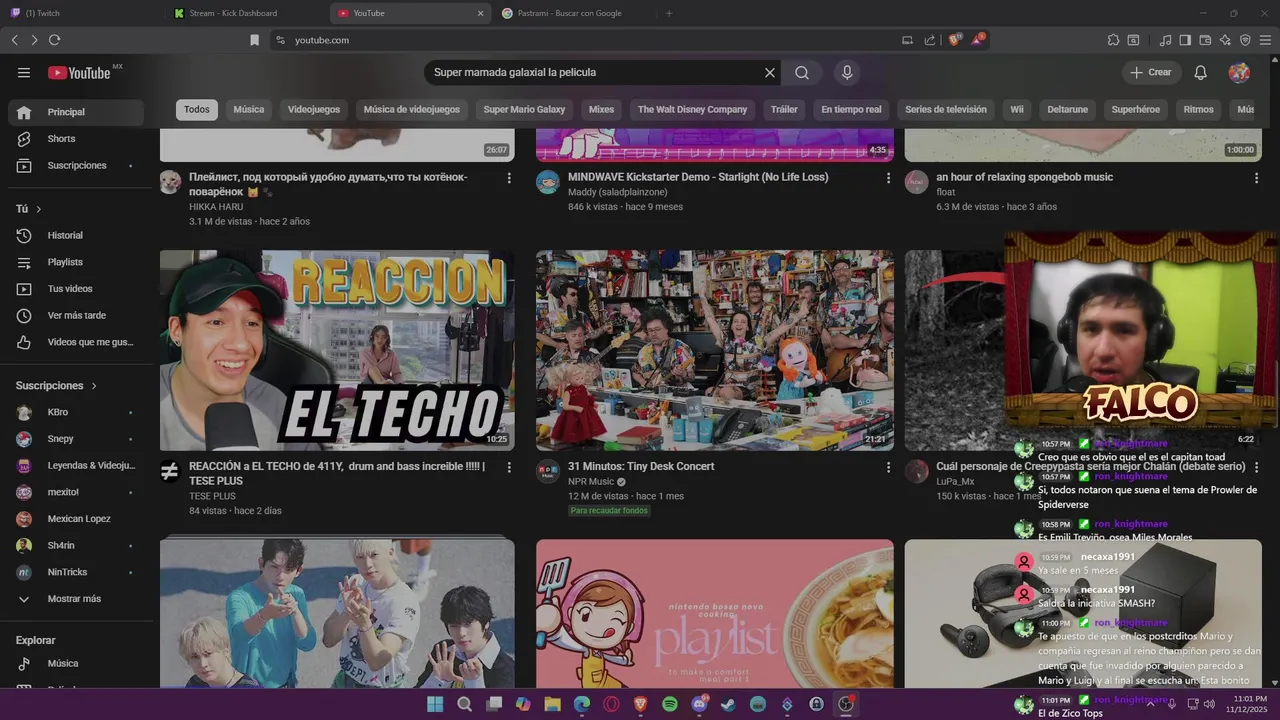Screen dimensions: 1280x720
Task: Select the Todos filter chip
Action: (197, 110)
